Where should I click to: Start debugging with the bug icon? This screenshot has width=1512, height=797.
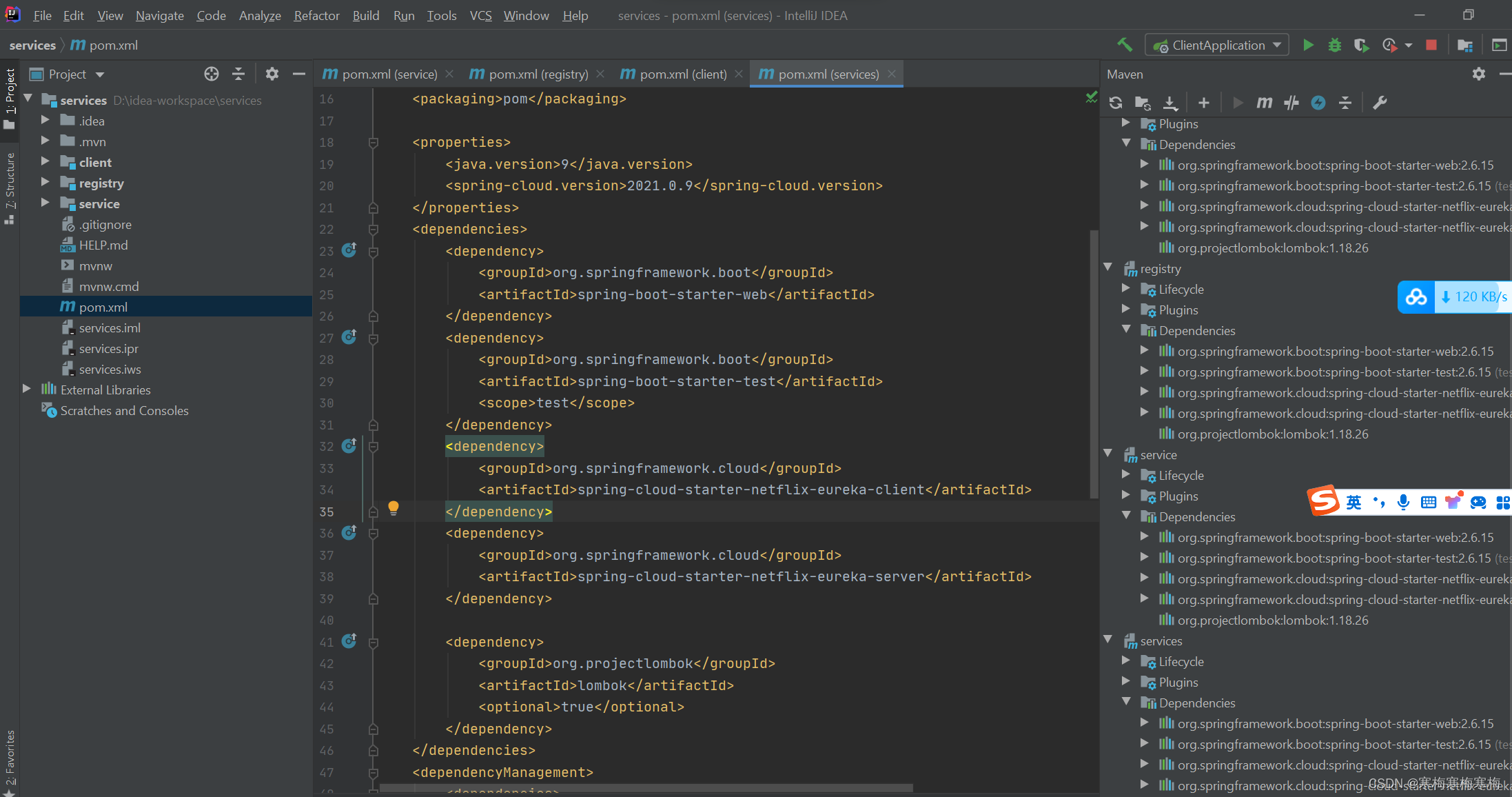point(1334,45)
